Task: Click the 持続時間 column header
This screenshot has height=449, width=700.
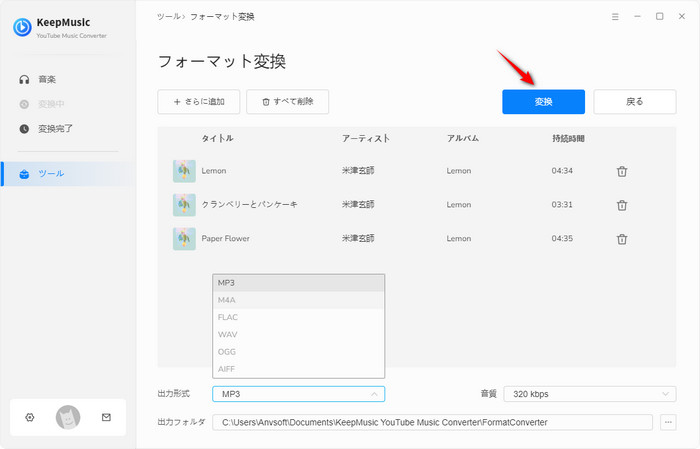Action: pyautogui.click(x=568, y=138)
